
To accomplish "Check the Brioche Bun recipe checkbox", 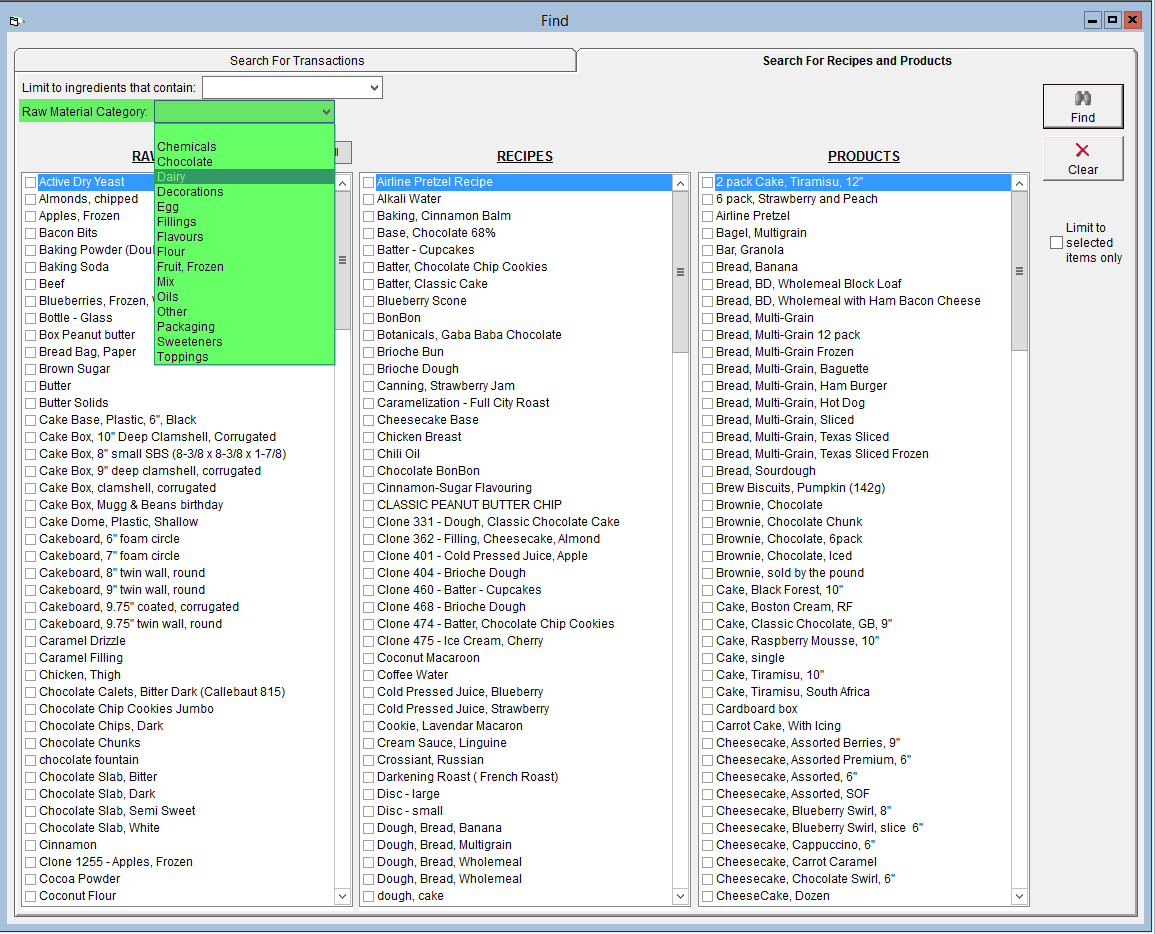I will [369, 352].
